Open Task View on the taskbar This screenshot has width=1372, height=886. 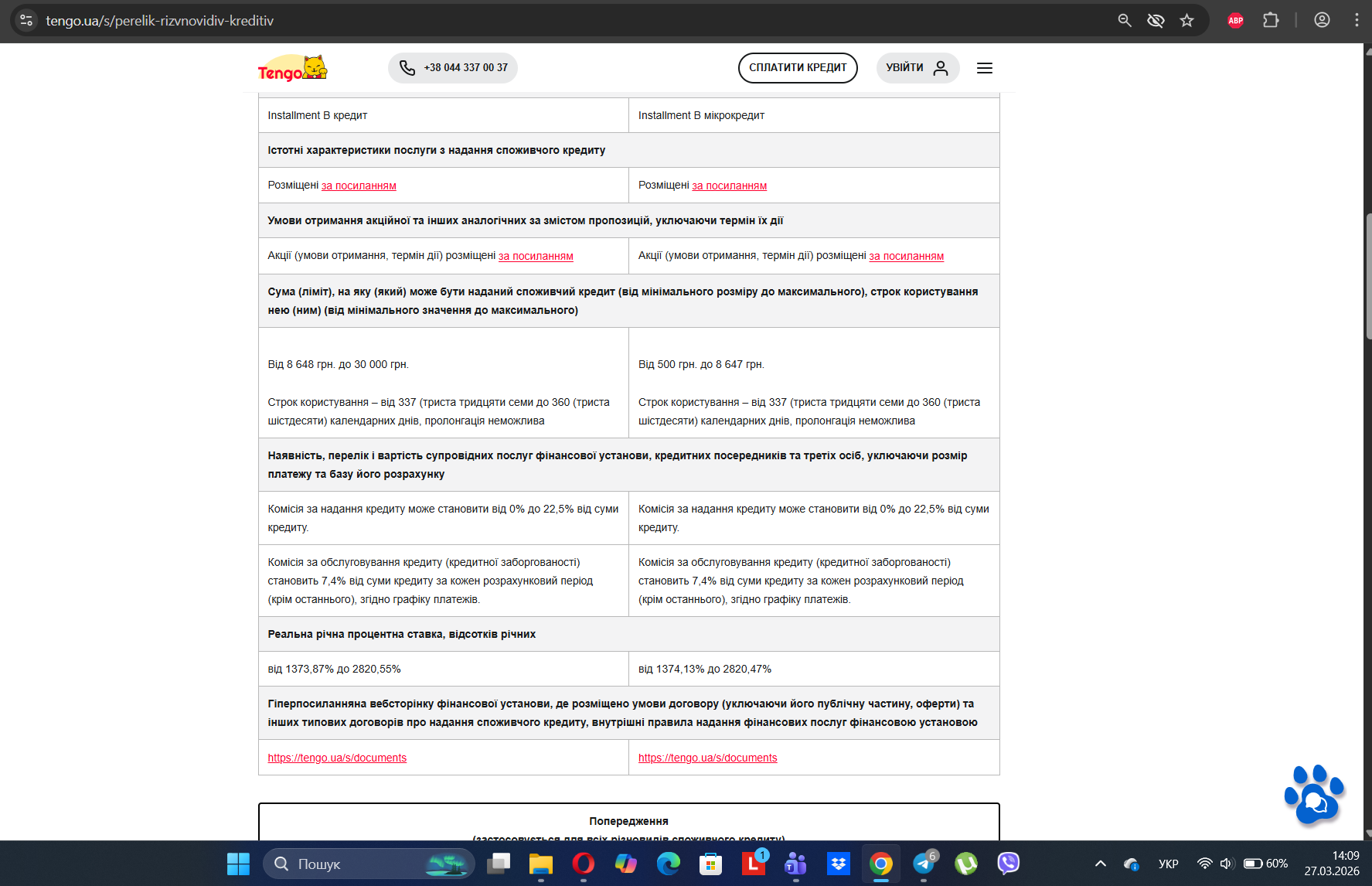499,864
